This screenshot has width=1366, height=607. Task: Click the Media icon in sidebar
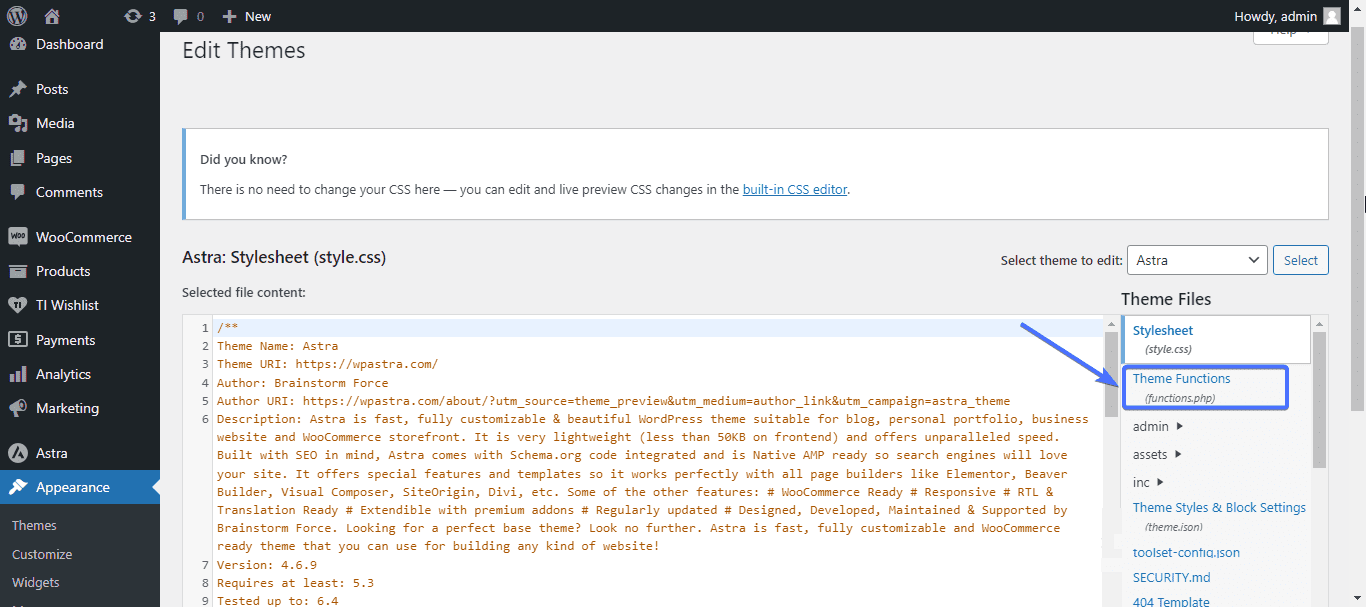[17, 123]
